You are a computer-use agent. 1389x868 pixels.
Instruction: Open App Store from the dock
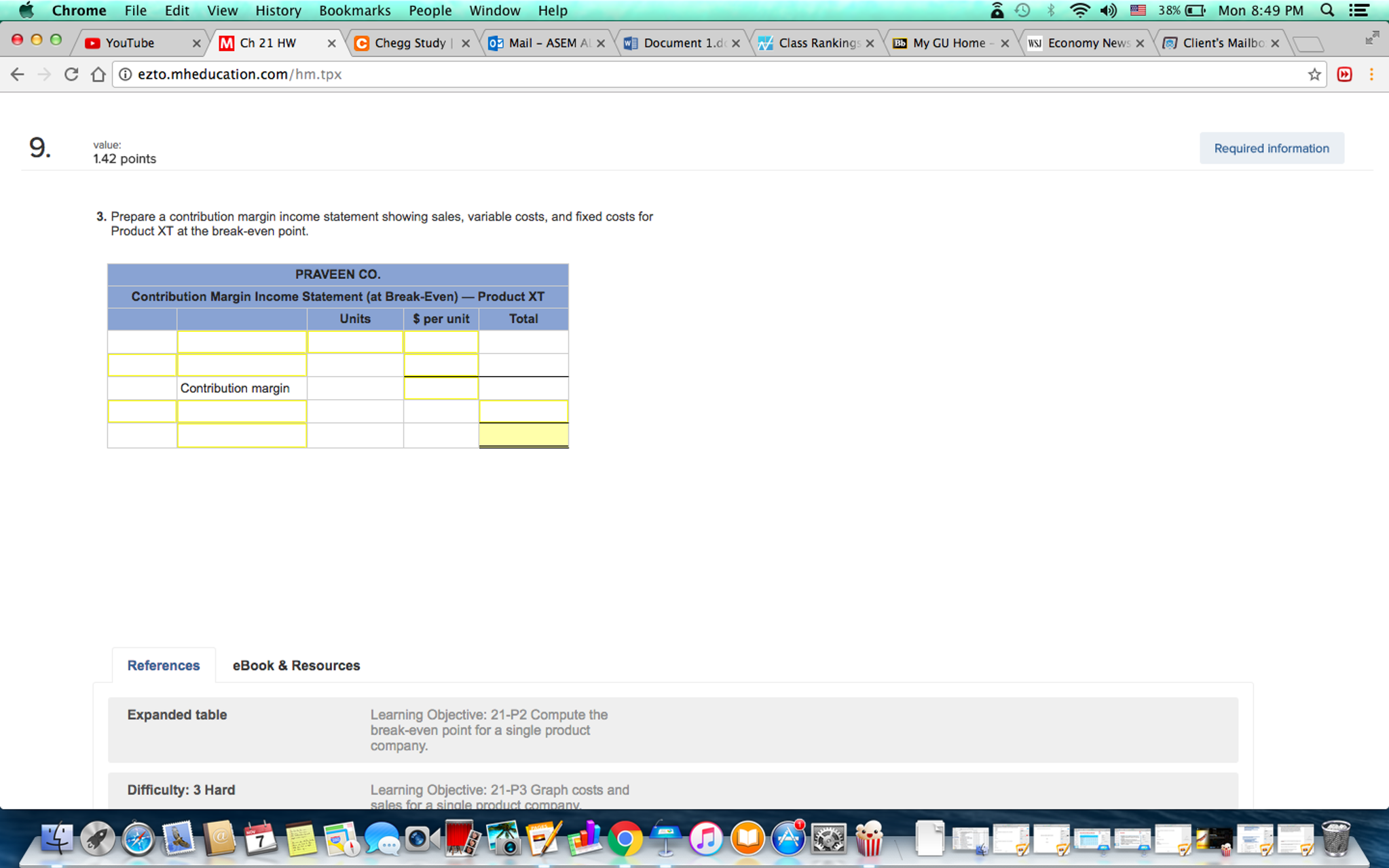(788, 839)
